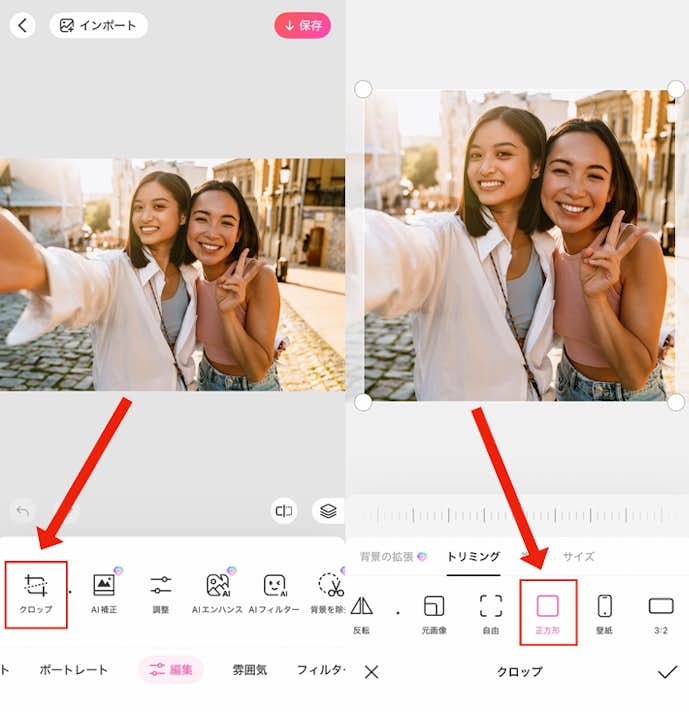Confirm the crop with the checkmark
Screen dimensions: 689x712
point(667,672)
